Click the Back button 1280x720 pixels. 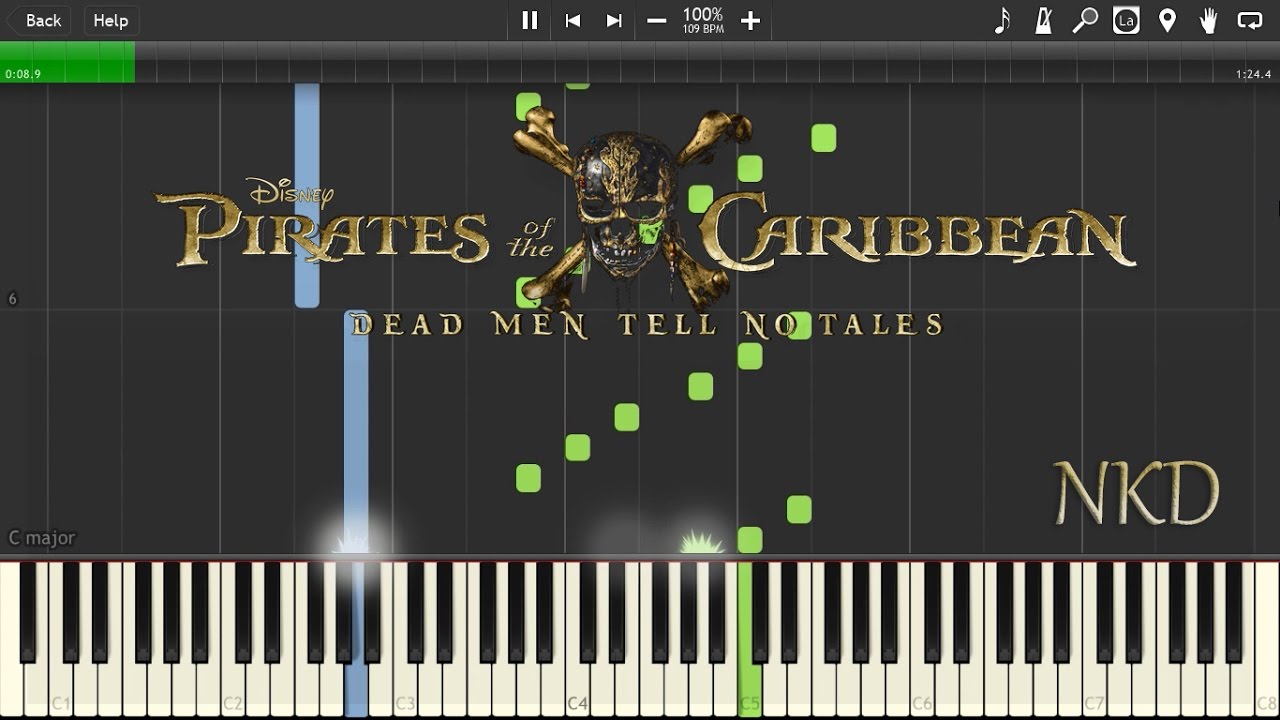[x=36, y=20]
